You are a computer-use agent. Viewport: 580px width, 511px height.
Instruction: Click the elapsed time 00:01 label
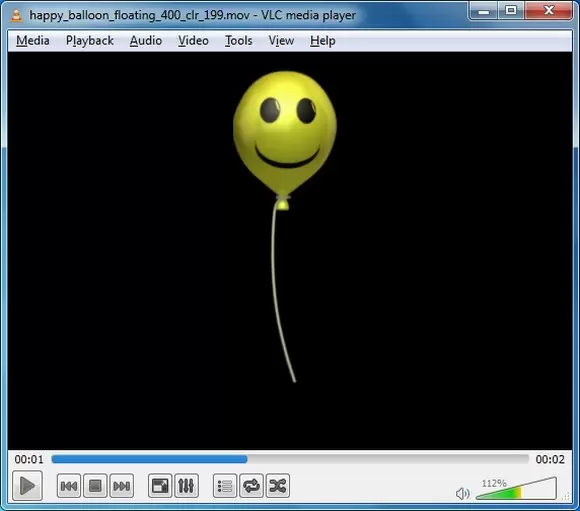[29, 459]
